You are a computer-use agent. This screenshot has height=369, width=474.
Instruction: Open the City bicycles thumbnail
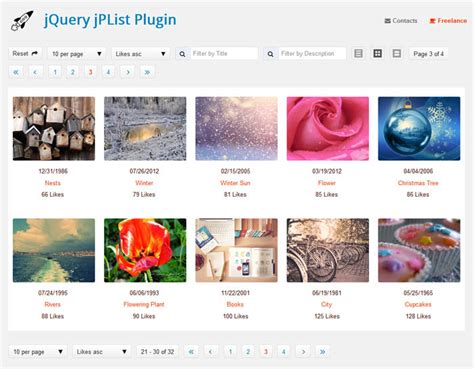pyautogui.click(x=328, y=250)
